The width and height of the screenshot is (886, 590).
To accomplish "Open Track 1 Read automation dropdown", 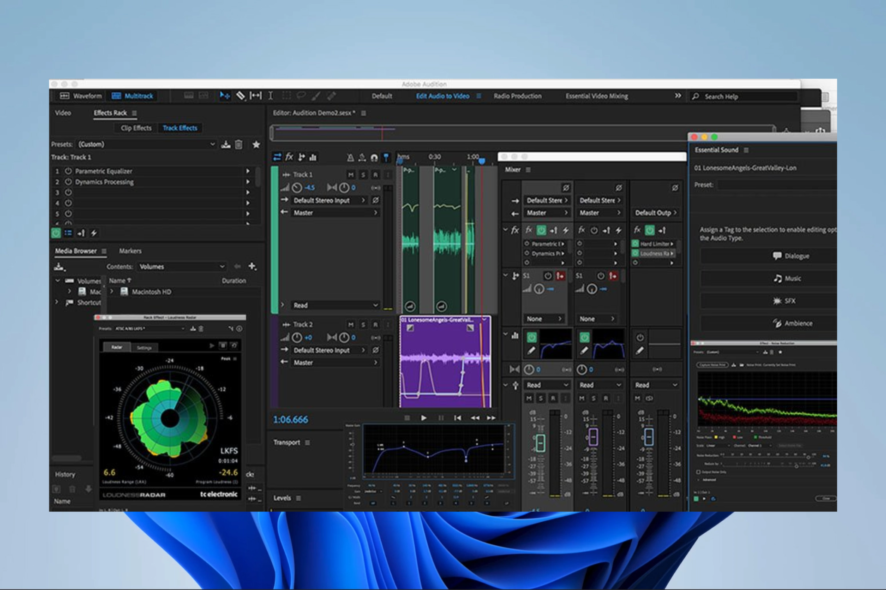I will pos(335,305).
